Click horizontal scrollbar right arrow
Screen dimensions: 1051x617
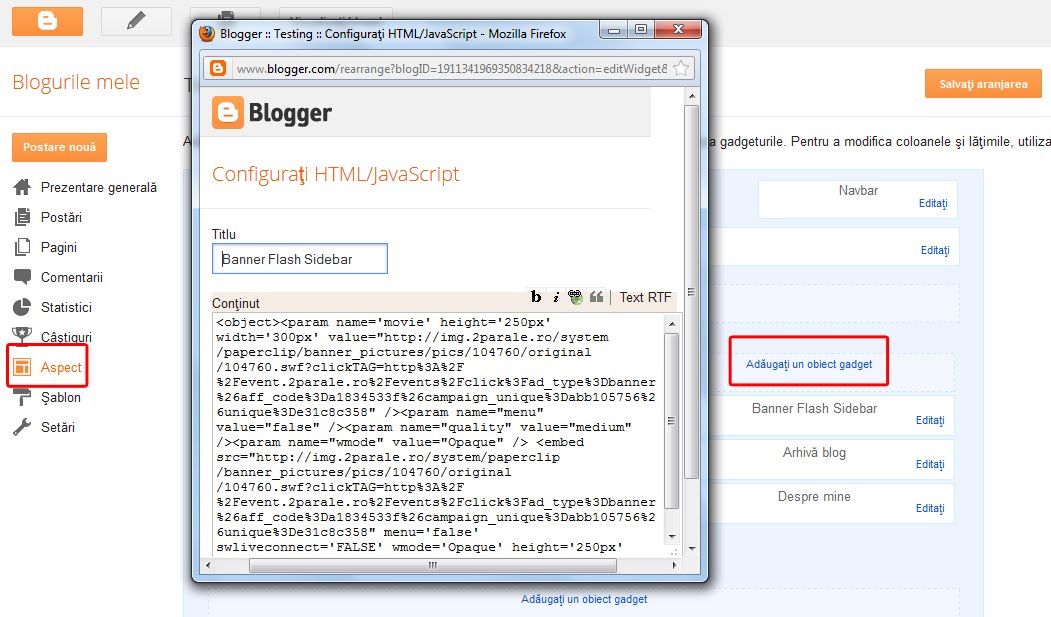pyautogui.click(x=674, y=565)
